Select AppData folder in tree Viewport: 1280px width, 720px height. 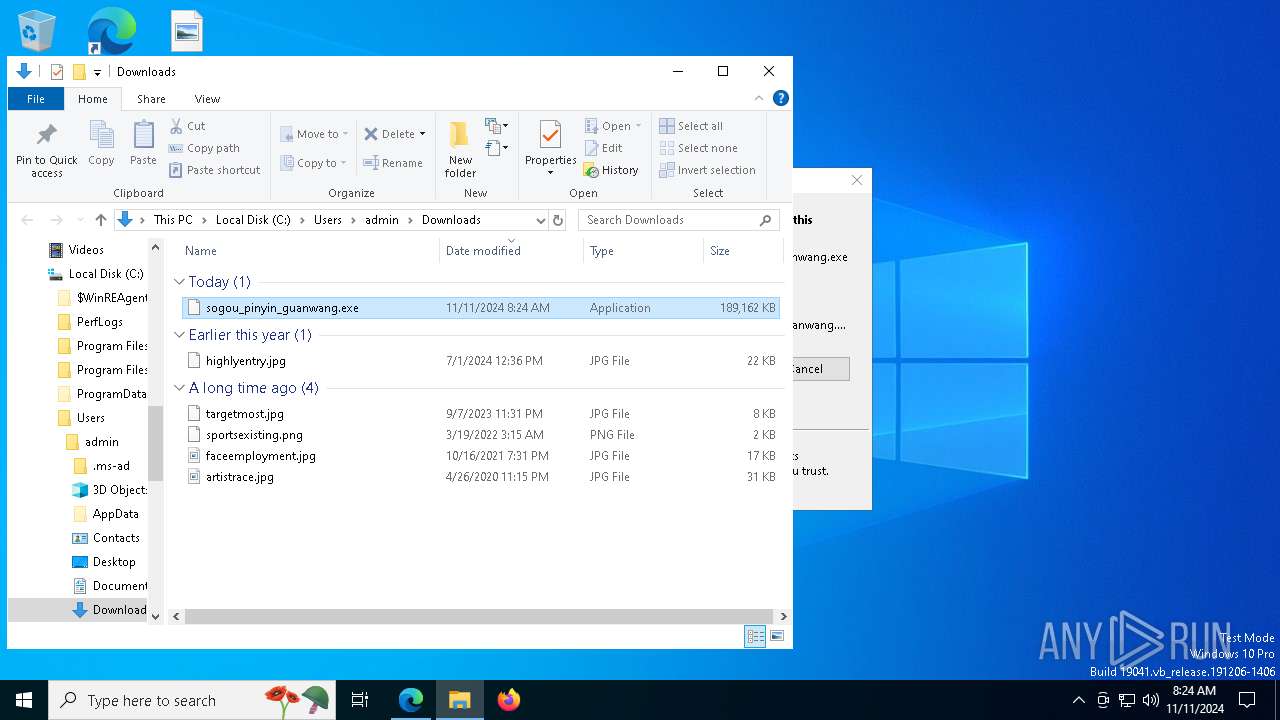coord(115,514)
